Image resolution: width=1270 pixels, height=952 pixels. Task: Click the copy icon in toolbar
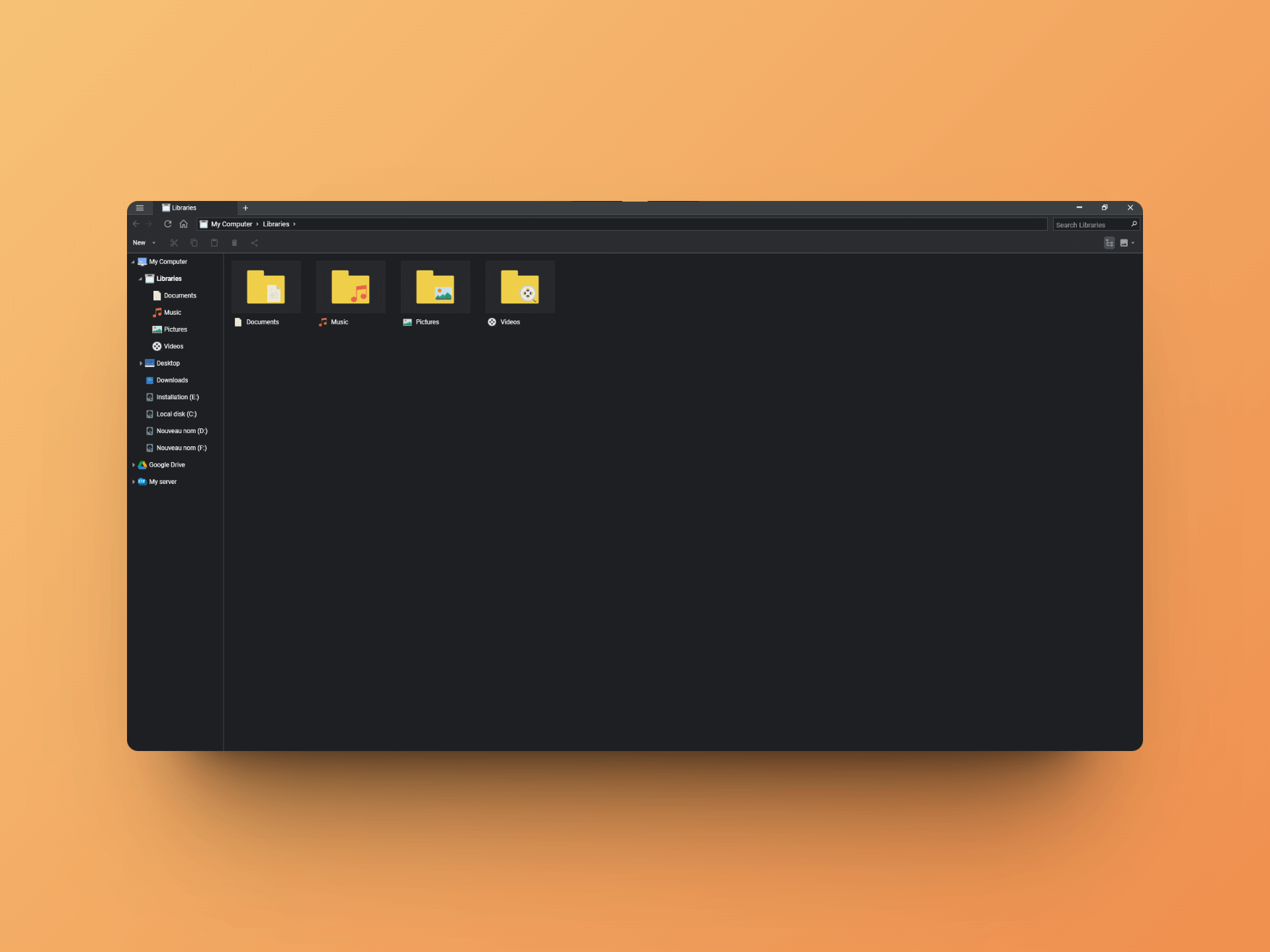coord(194,243)
